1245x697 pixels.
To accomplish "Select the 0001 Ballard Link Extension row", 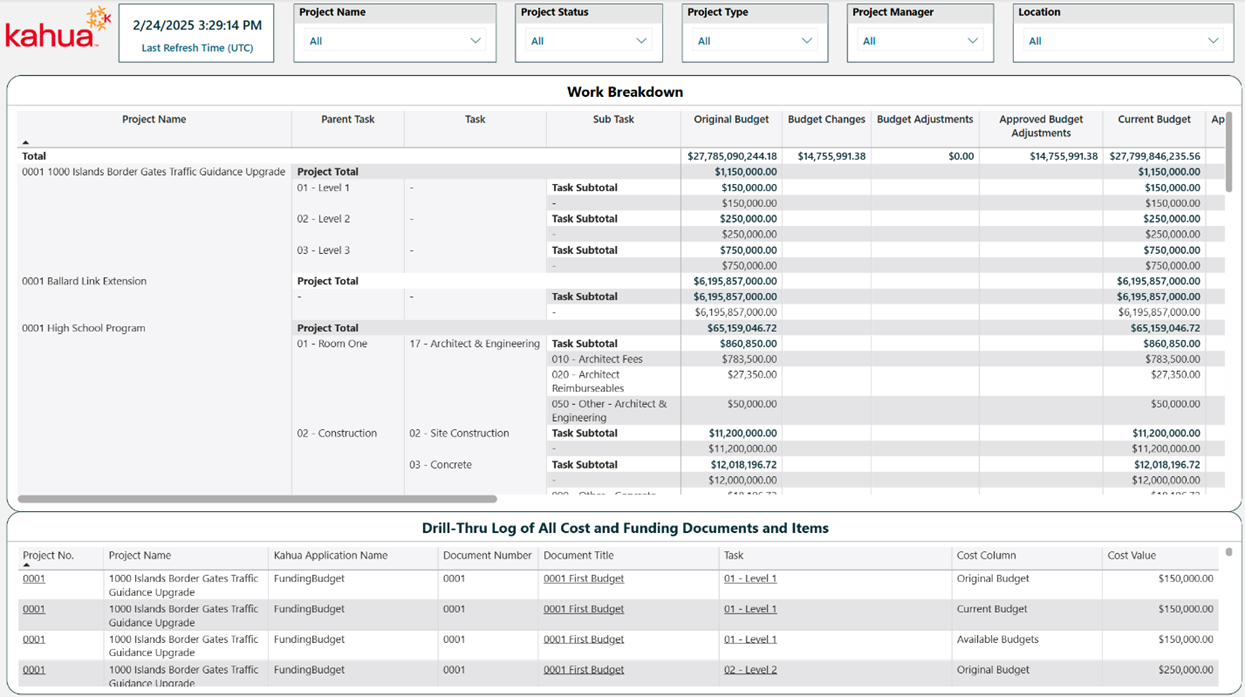I will pos(84,282).
